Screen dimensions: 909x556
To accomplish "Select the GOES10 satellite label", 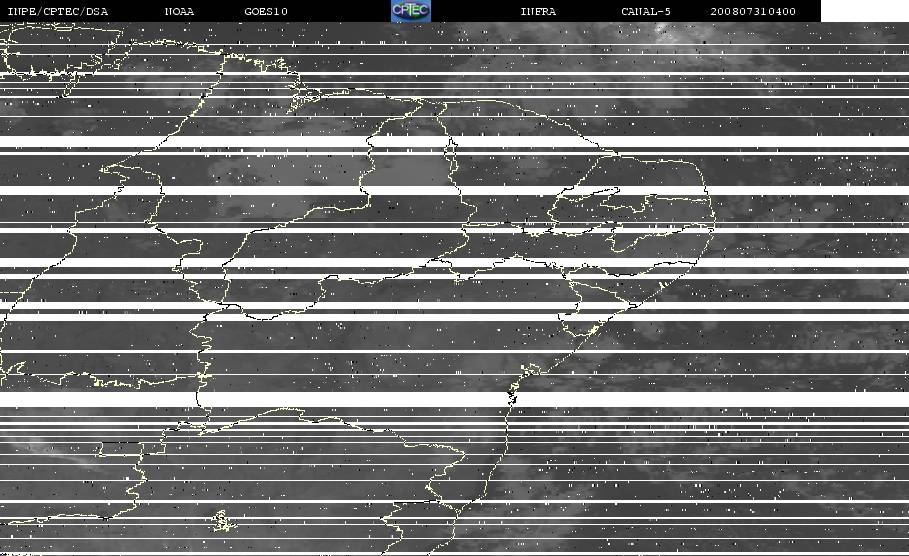I will (266, 11).
